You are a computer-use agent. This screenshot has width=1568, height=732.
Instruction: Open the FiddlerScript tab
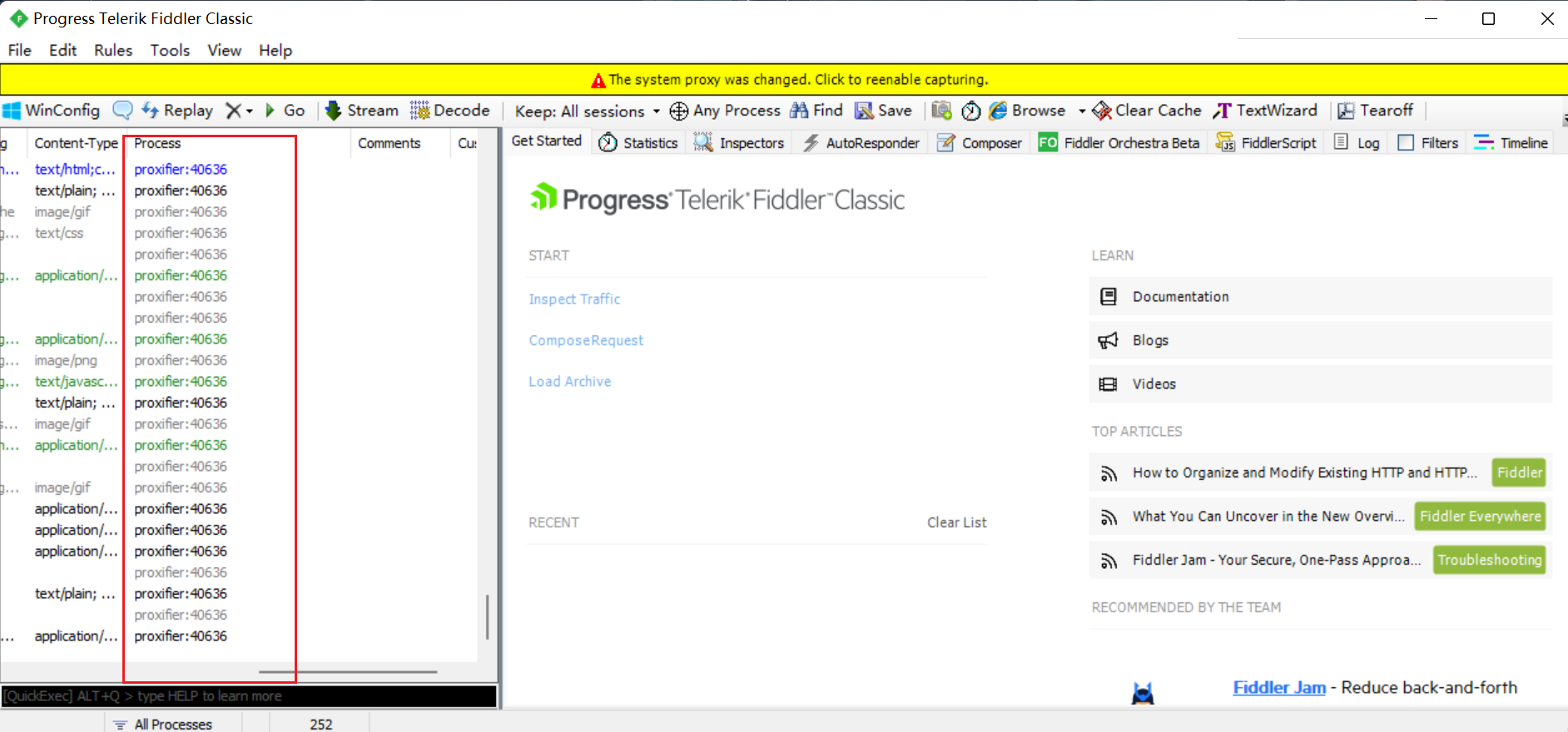pyautogui.click(x=1266, y=143)
